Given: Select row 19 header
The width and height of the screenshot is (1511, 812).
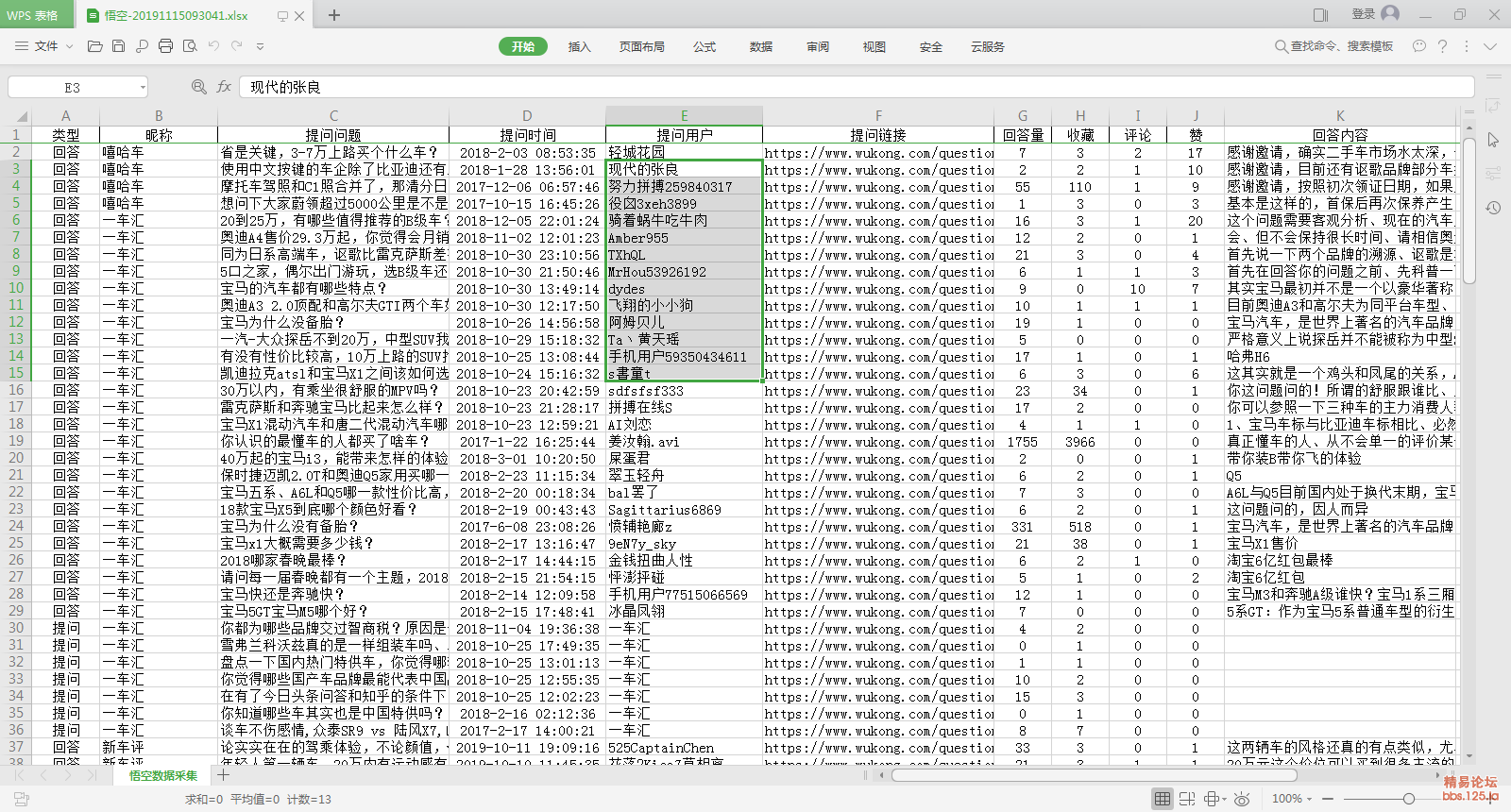Looking at the screenshot, I should click(x=16, y=441).
